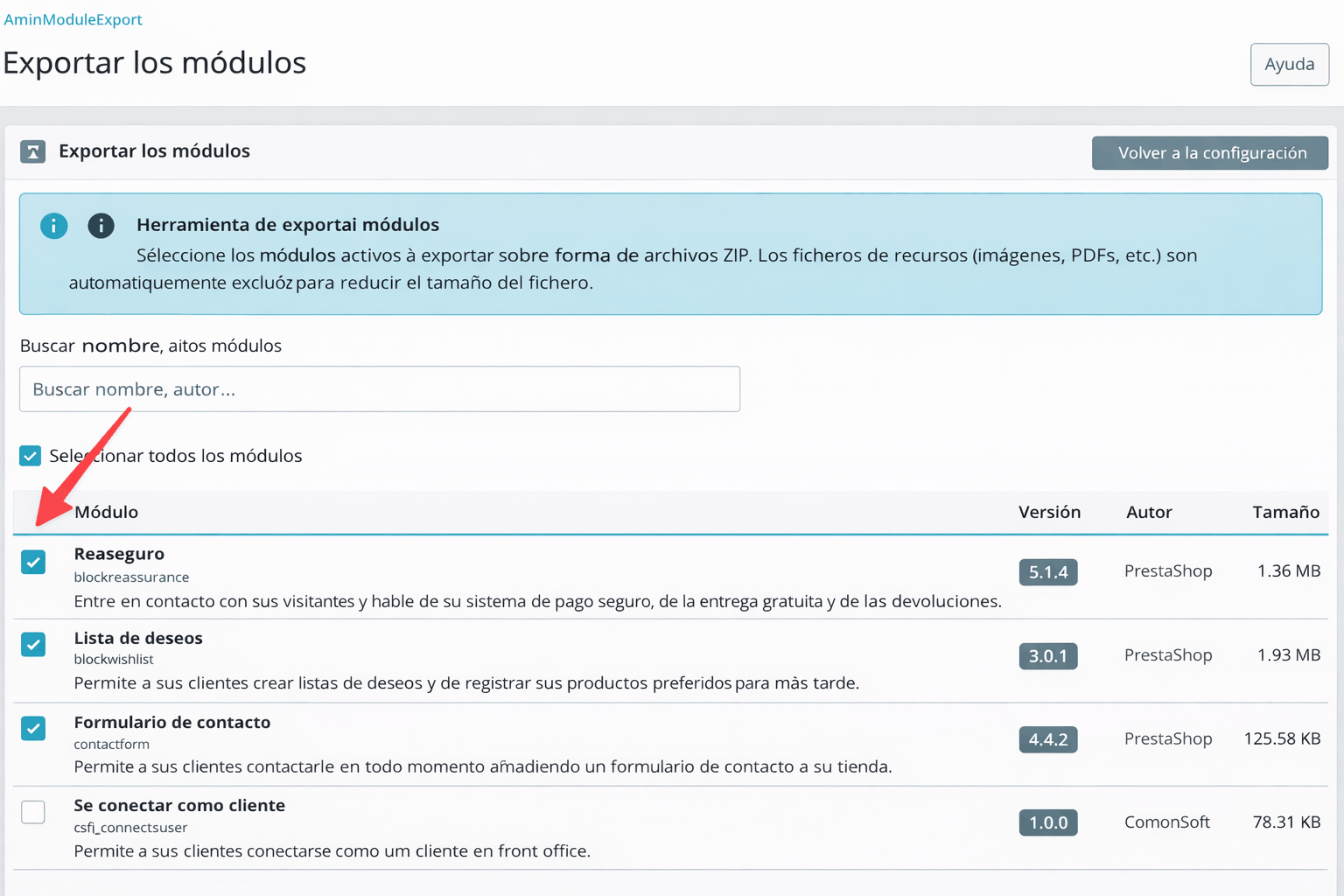1344x896 pixels.
Task: Click the Tamaño column header
Action: (1285, 512)
